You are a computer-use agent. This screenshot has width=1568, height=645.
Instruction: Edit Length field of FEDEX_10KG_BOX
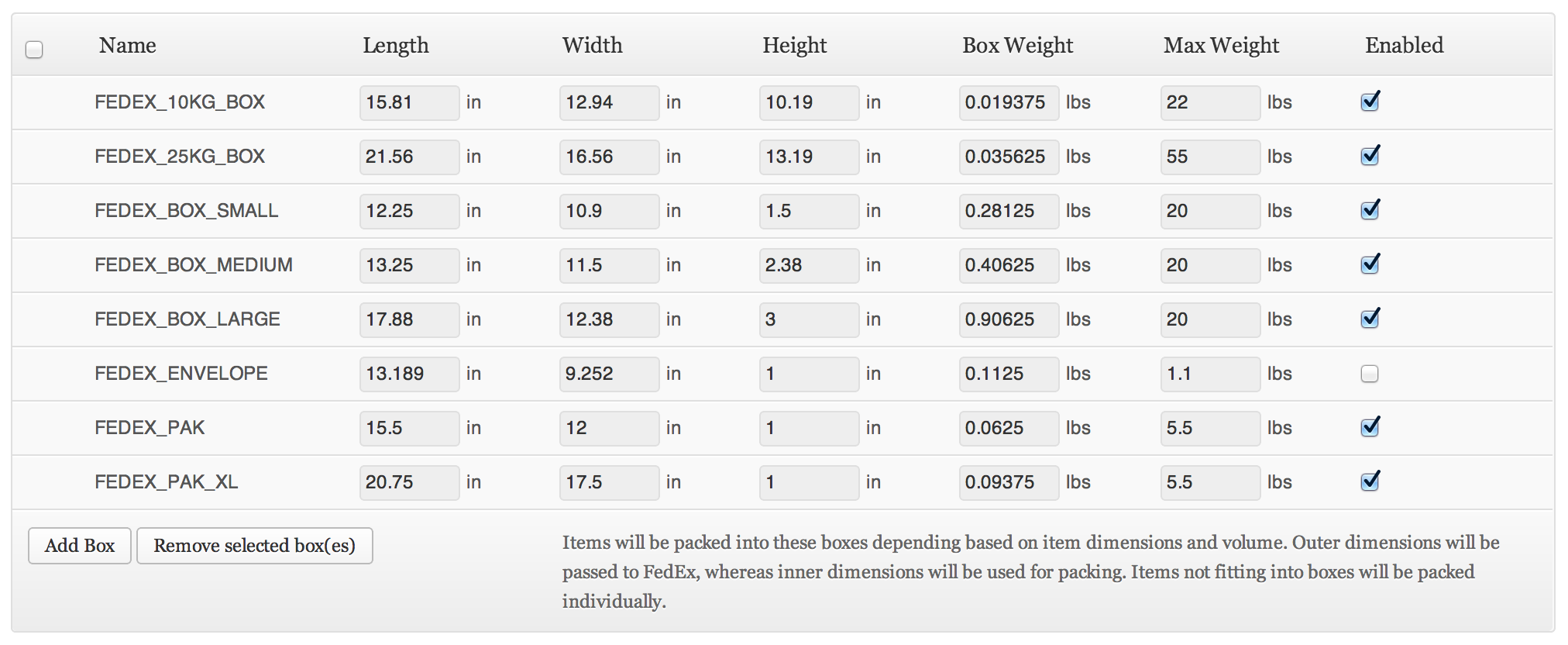pos(409,102)
